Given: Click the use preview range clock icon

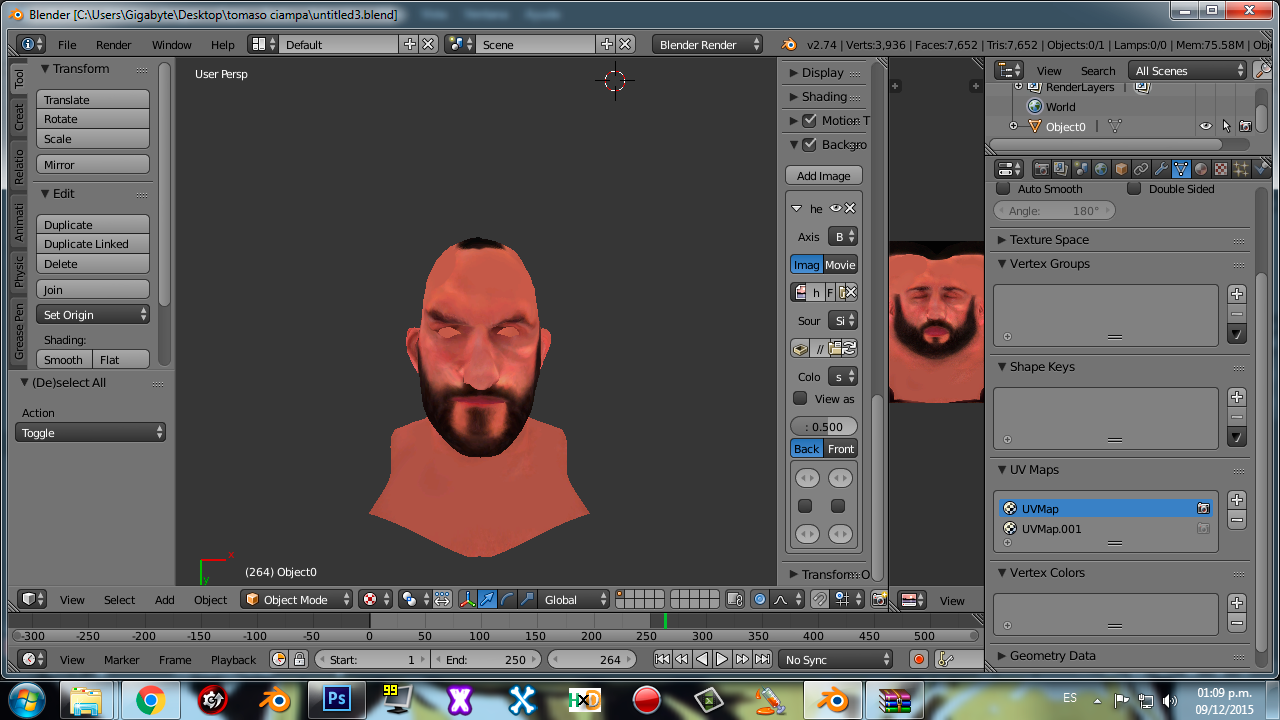Looking at the screenshot, I should point(279,659).
